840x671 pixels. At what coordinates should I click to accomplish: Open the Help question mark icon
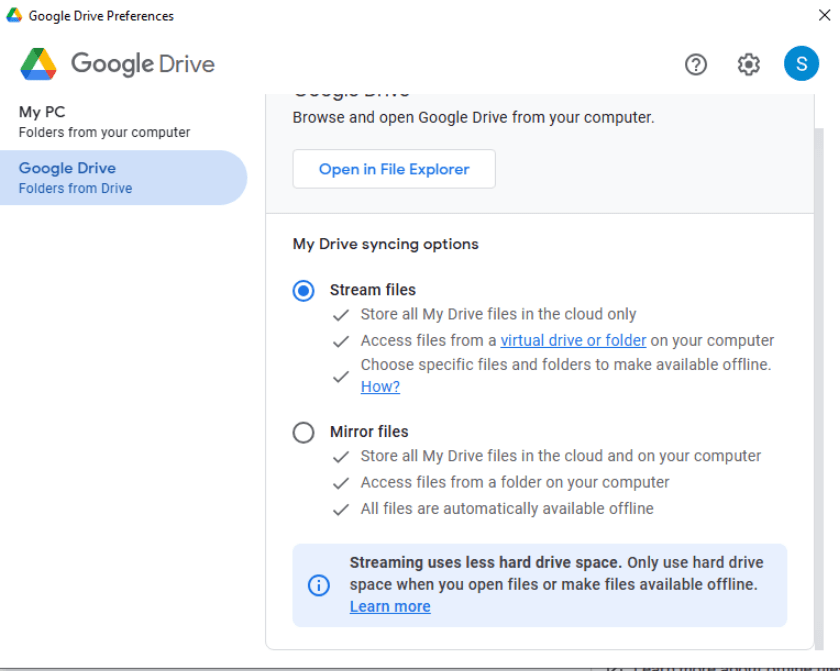[696, 64]
